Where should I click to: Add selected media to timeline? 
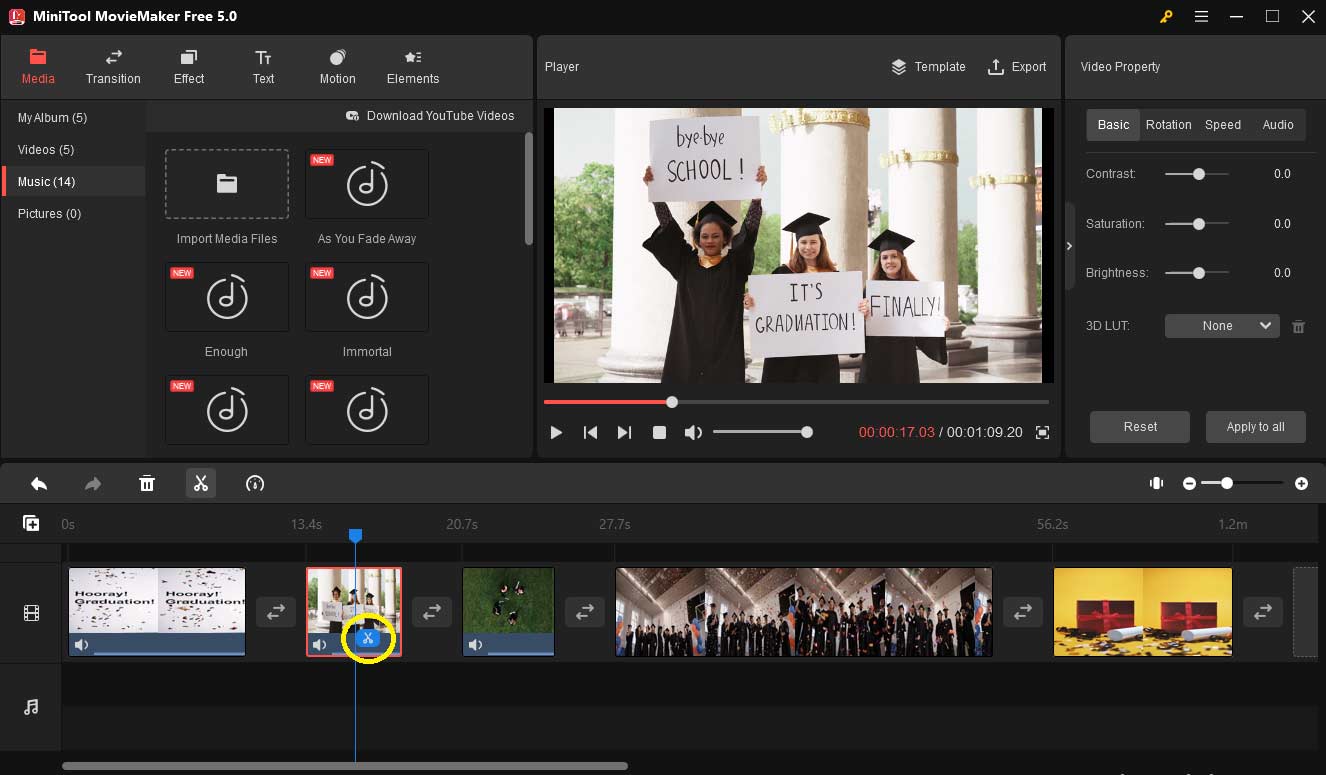coord(31,522)
